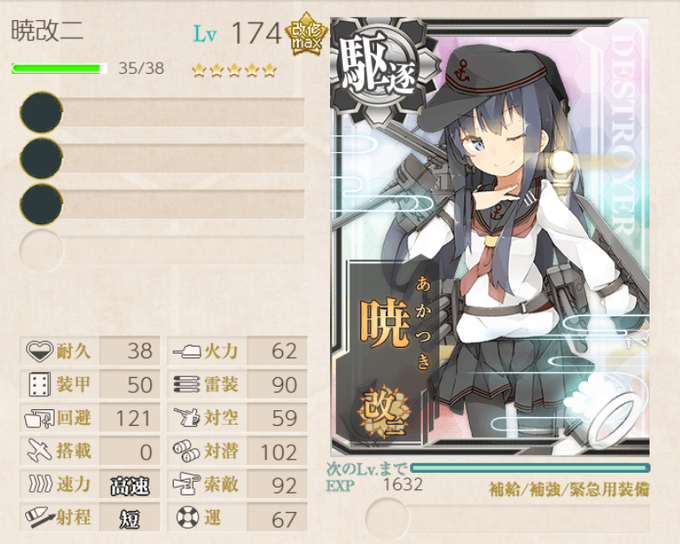Screen dimensions: 680x544
Task: Click the shell range icon beside 射程
Action: click(40, 518)
